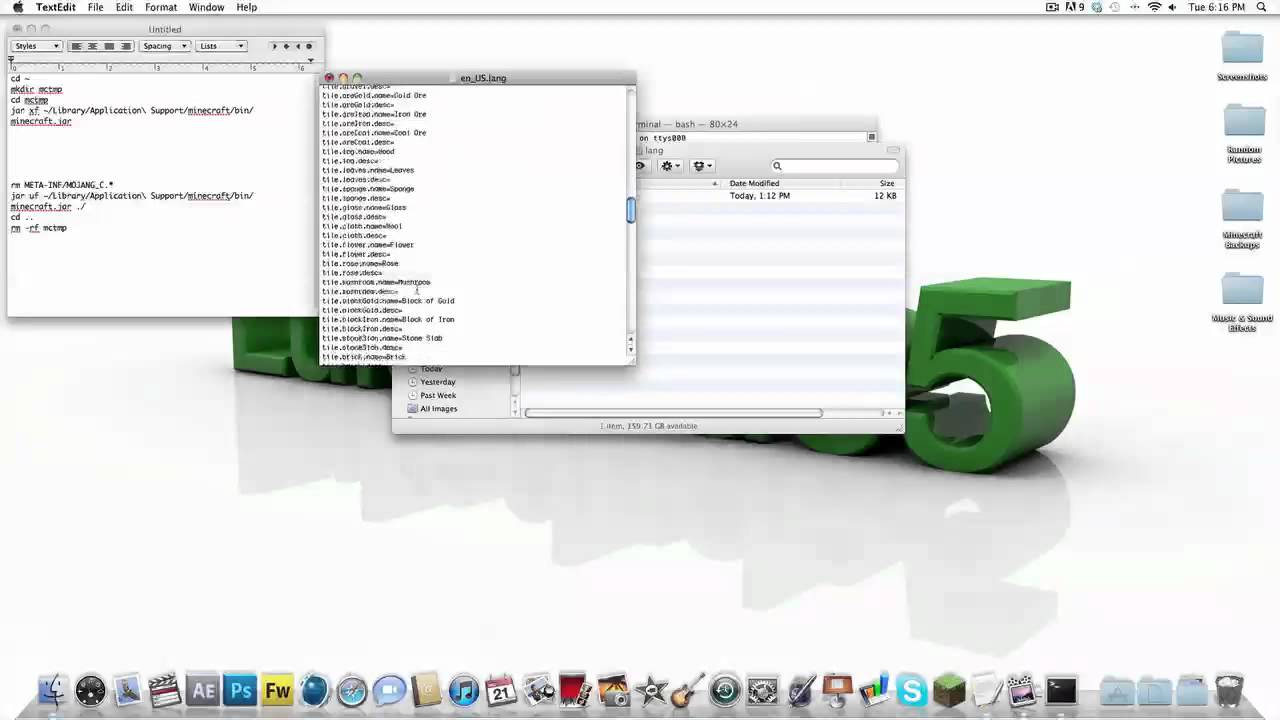
Task: Set center text alignment in TextEdit
Action: coord(92,46)
